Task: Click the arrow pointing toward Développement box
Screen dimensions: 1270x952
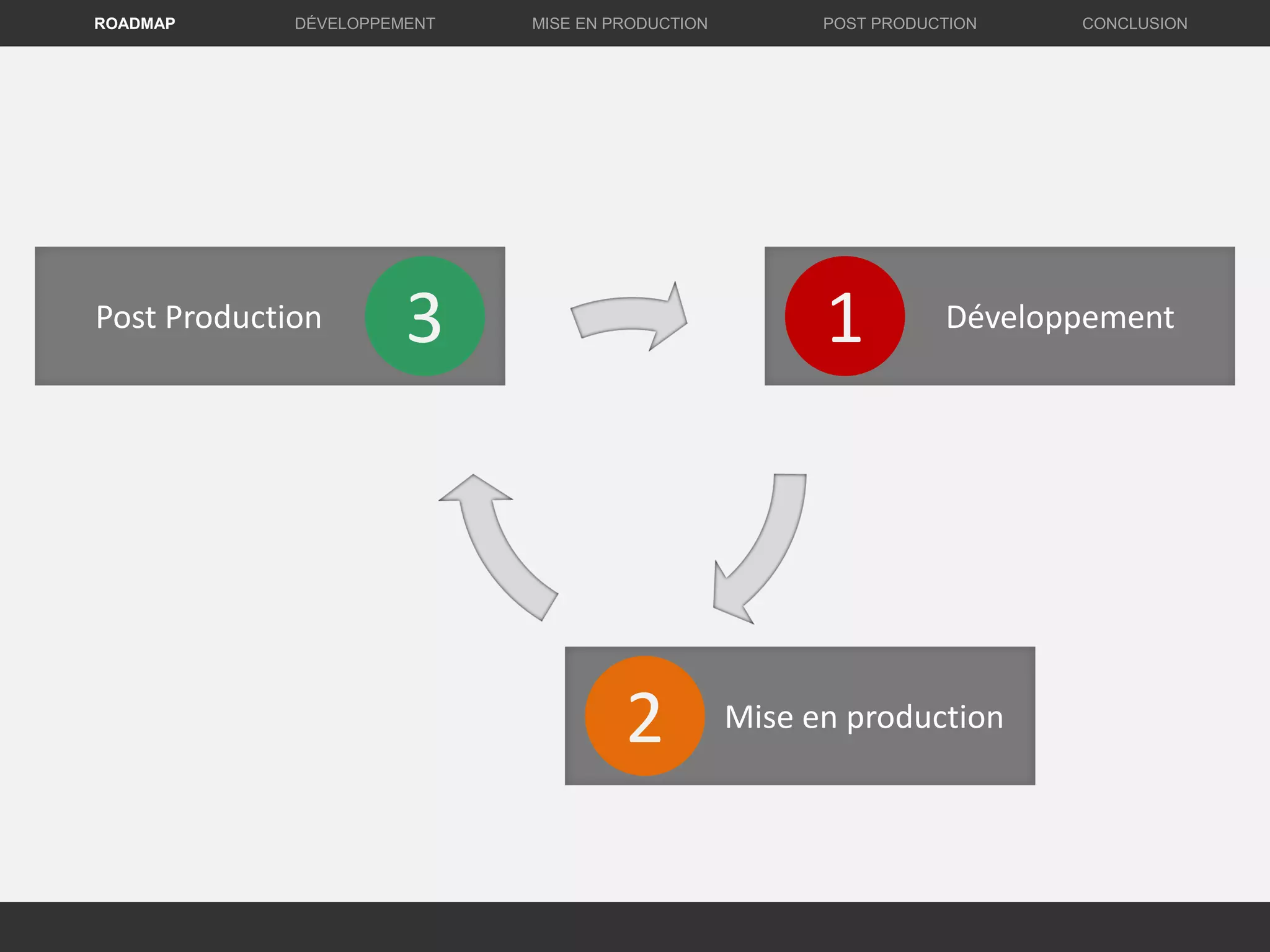Action: pyautogui.click(x=629, y=317)
